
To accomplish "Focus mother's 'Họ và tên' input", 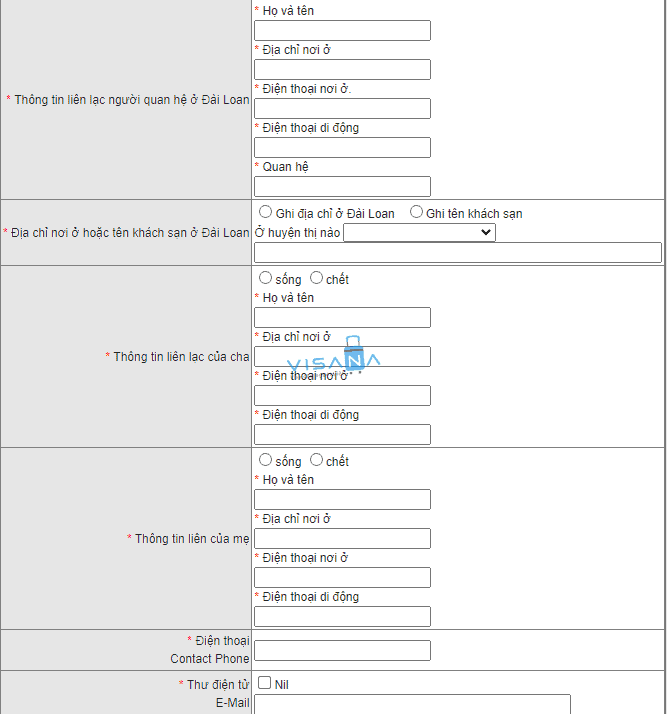I will [x=342, y=500].
